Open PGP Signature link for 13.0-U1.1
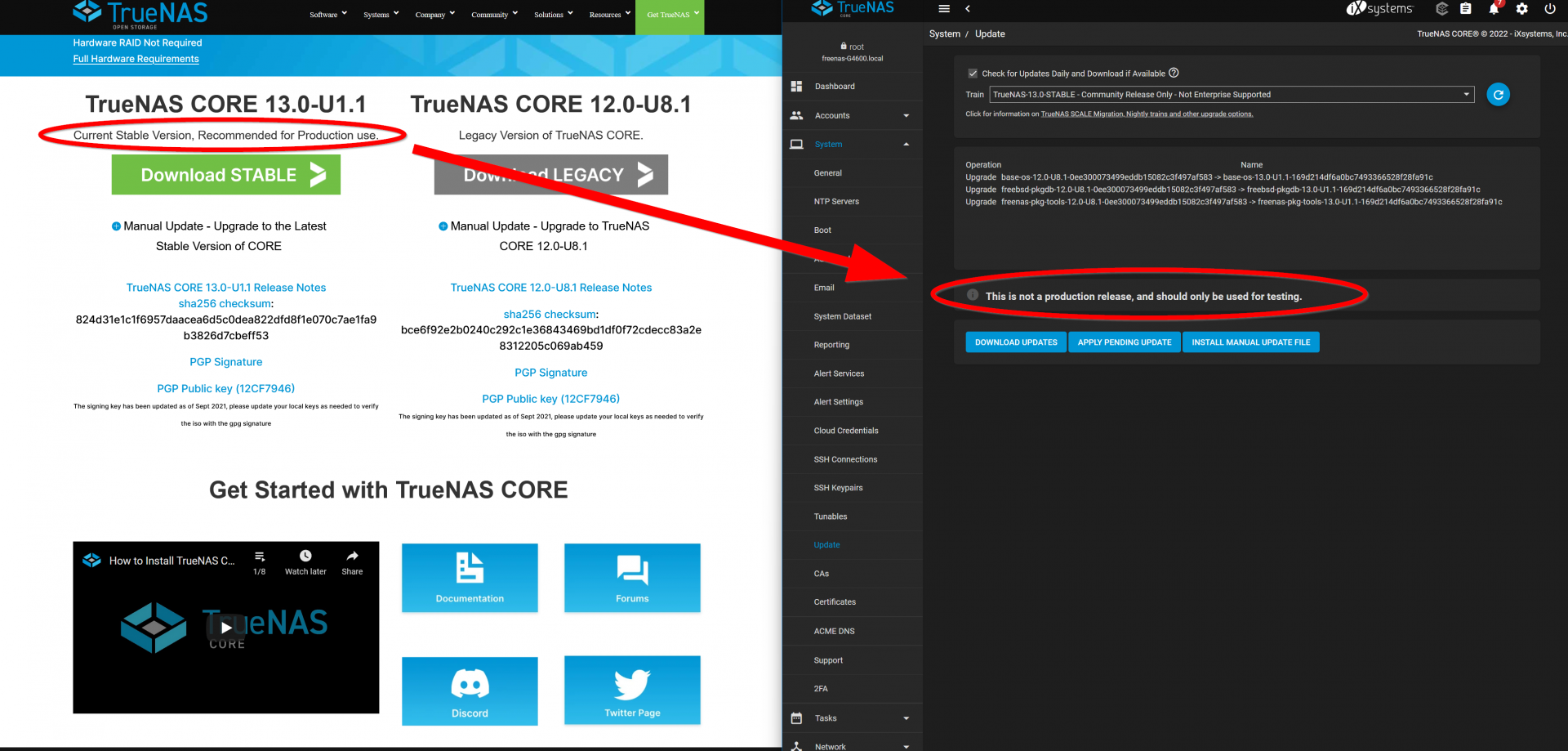 tap(226, 362)
